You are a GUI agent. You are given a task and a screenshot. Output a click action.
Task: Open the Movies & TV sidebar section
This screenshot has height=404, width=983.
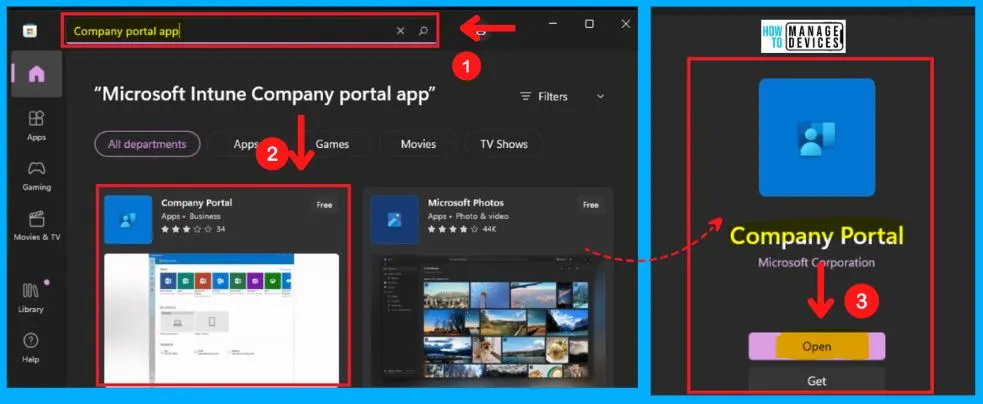pyautogui.click(x=36, y=226)
